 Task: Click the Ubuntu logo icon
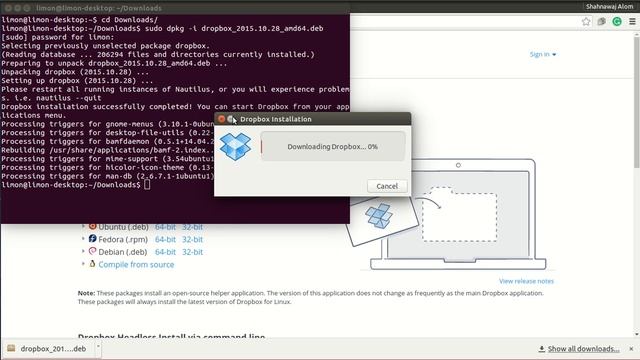[93, 226]
